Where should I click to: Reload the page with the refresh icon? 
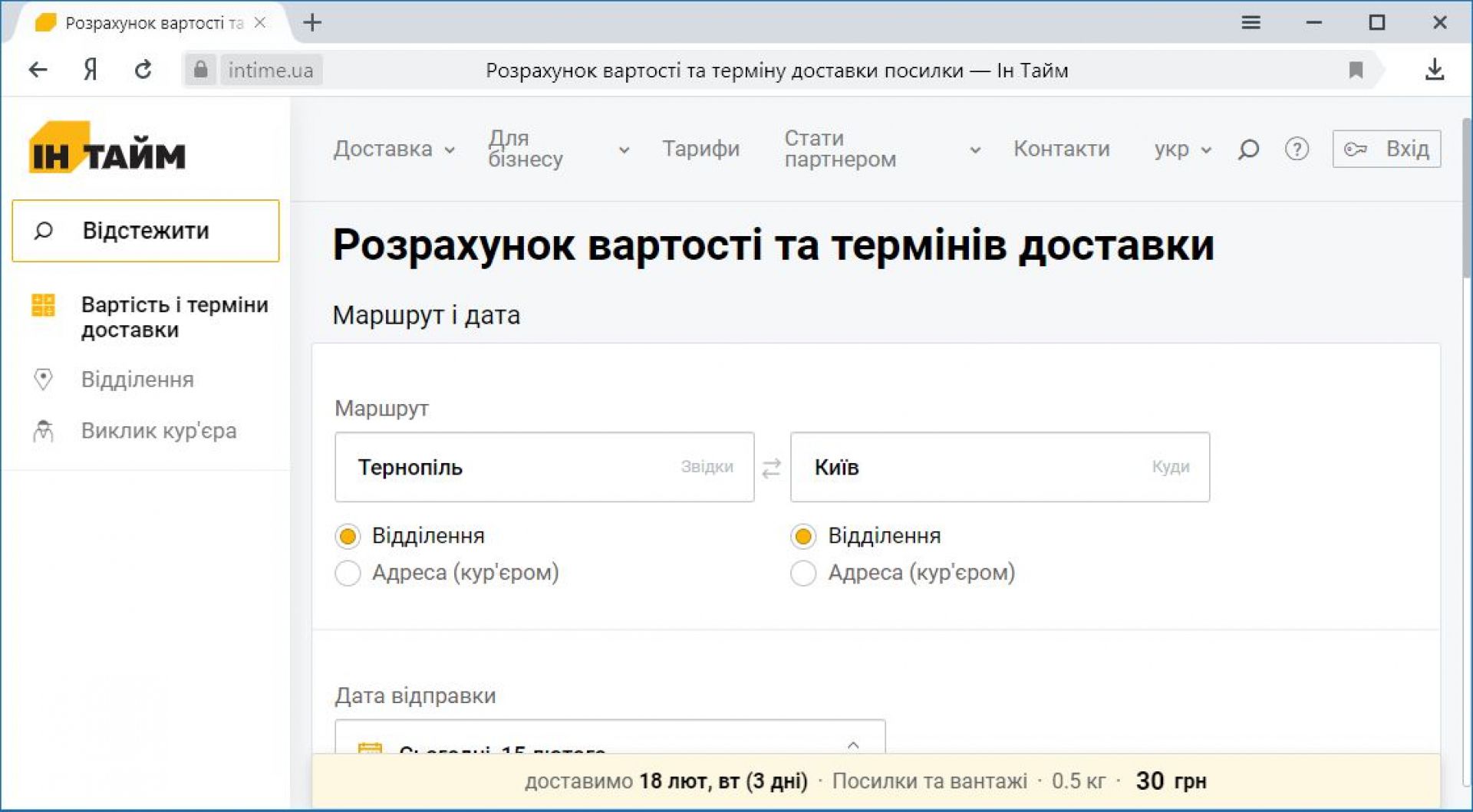(x=143, y=71)
